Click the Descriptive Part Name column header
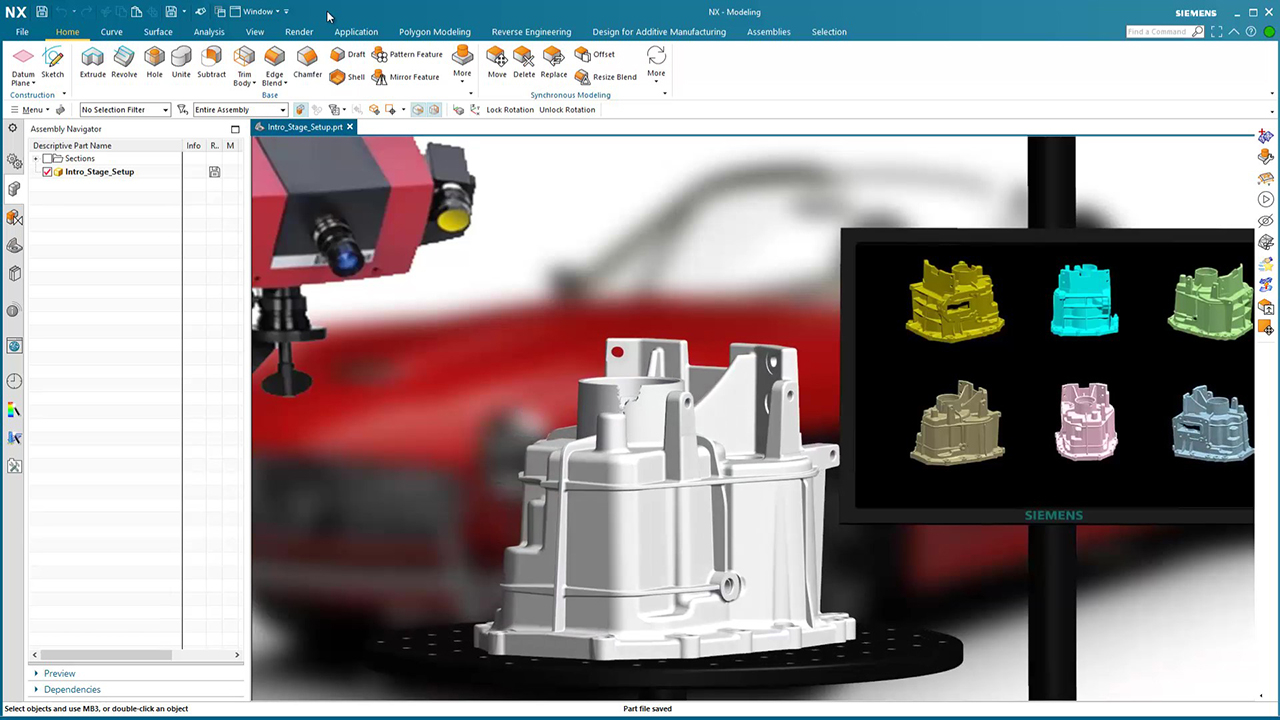Viewport: 1280px width, 720px height. [x=104, y=146]
